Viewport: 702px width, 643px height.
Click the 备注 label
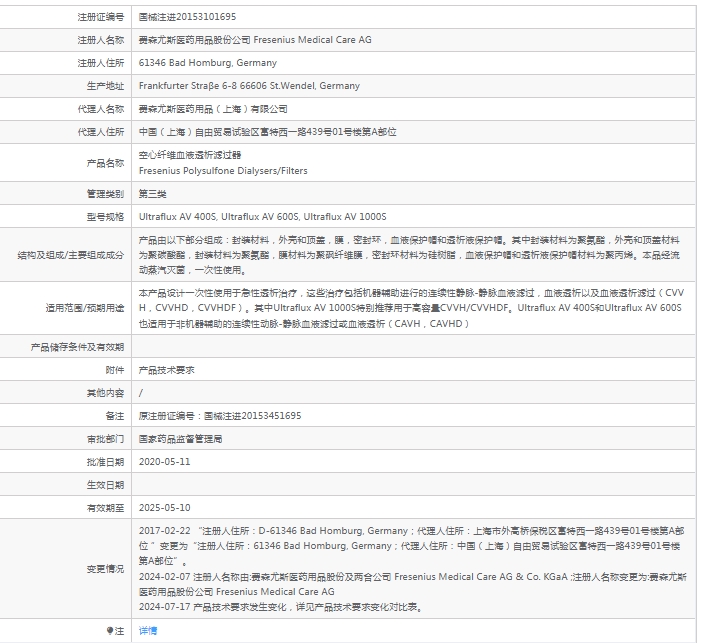click(x=115, y=416)
